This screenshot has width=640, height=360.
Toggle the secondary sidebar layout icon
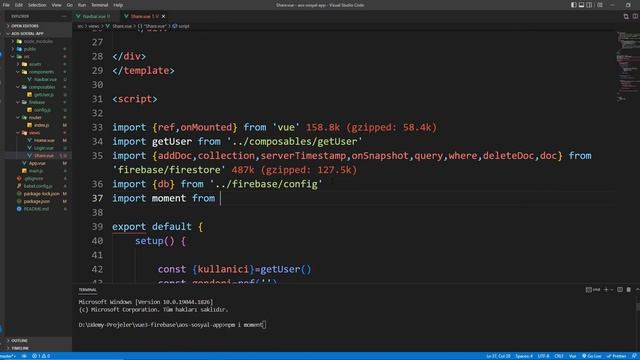point(589,5)
